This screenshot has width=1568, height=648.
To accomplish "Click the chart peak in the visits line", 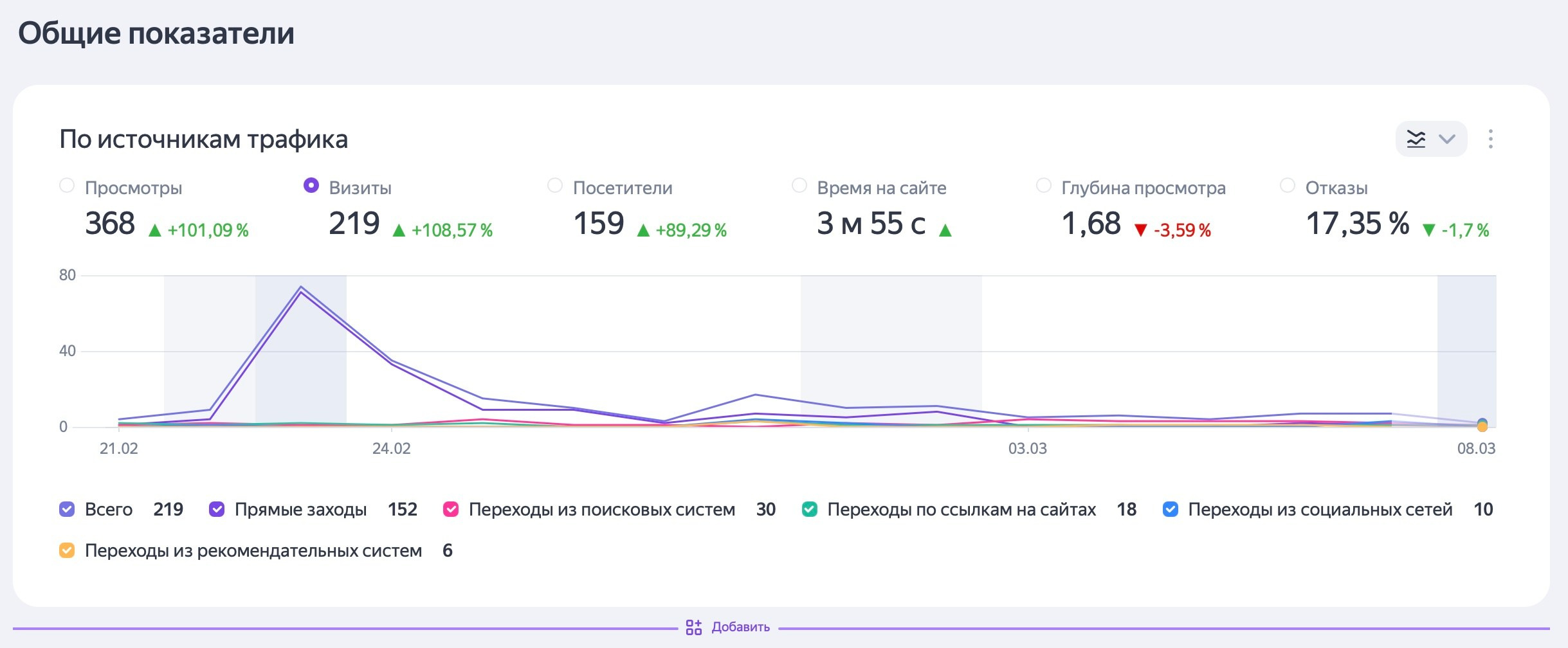I will point(301,287).
